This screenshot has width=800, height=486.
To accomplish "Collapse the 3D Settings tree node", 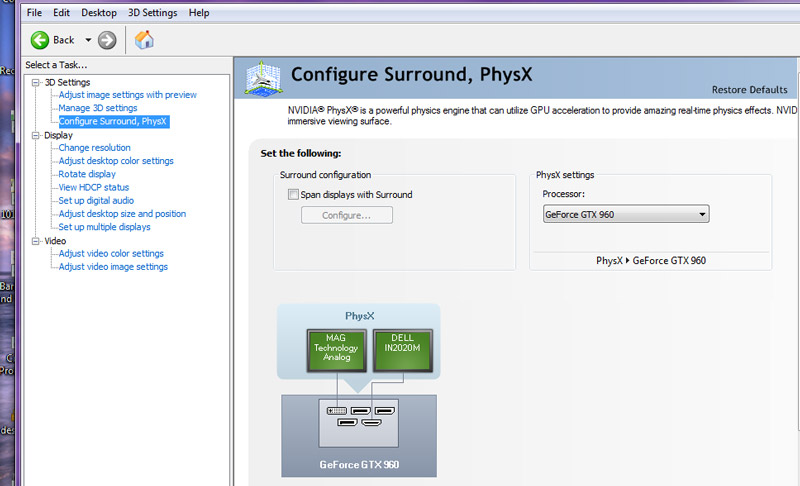I will (35, 82).
